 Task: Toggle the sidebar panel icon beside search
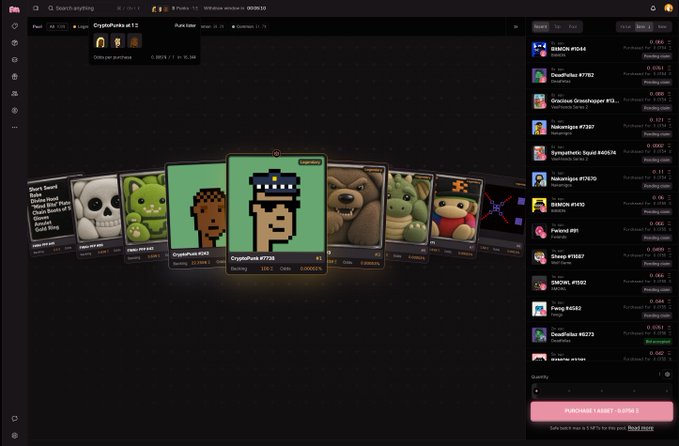pyautogui.click(x=36, y=8)
